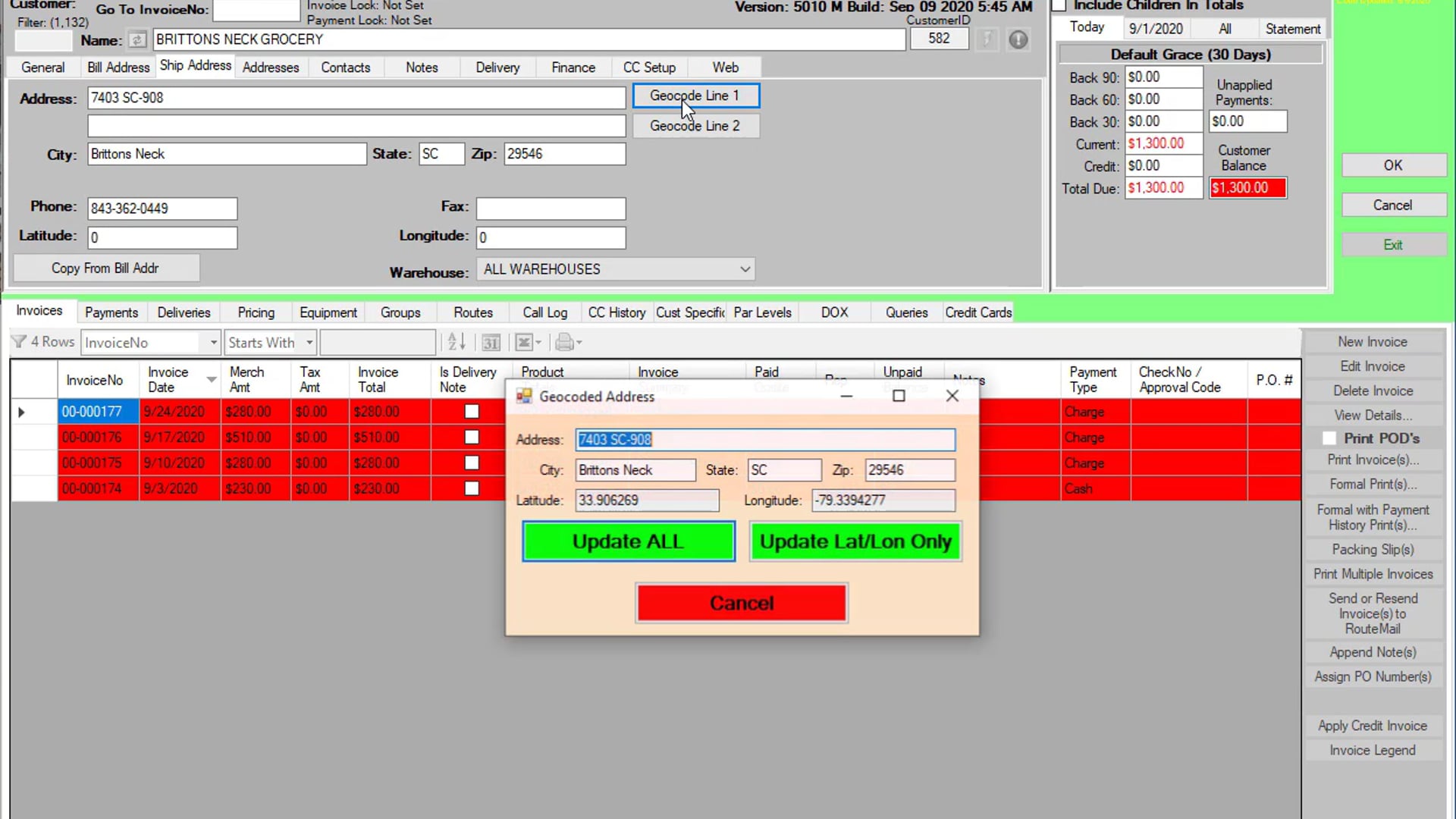
Task: Click the red Cancel button in dialog
Action: click(x=742, y=603)
